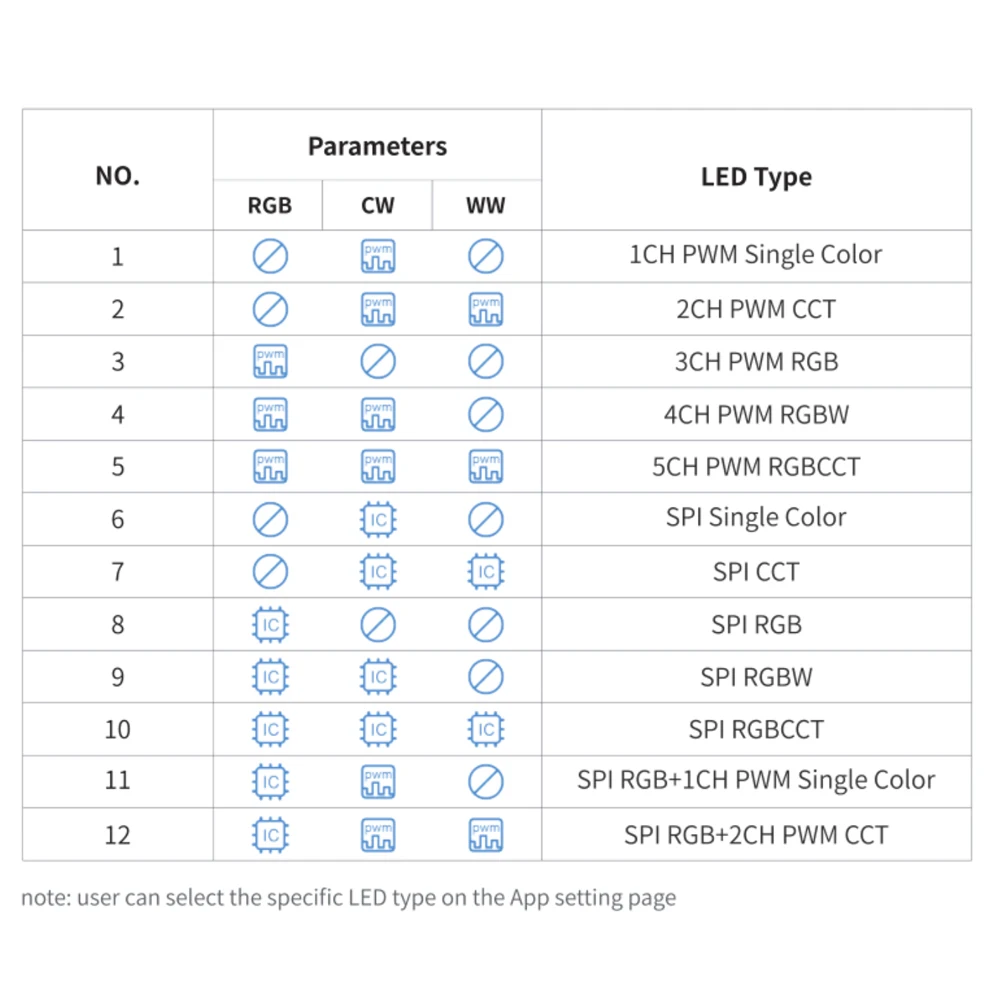Screen dimensions: 1000x1000
Task: Click the SPI Single Color label
Action: point(756,517)
